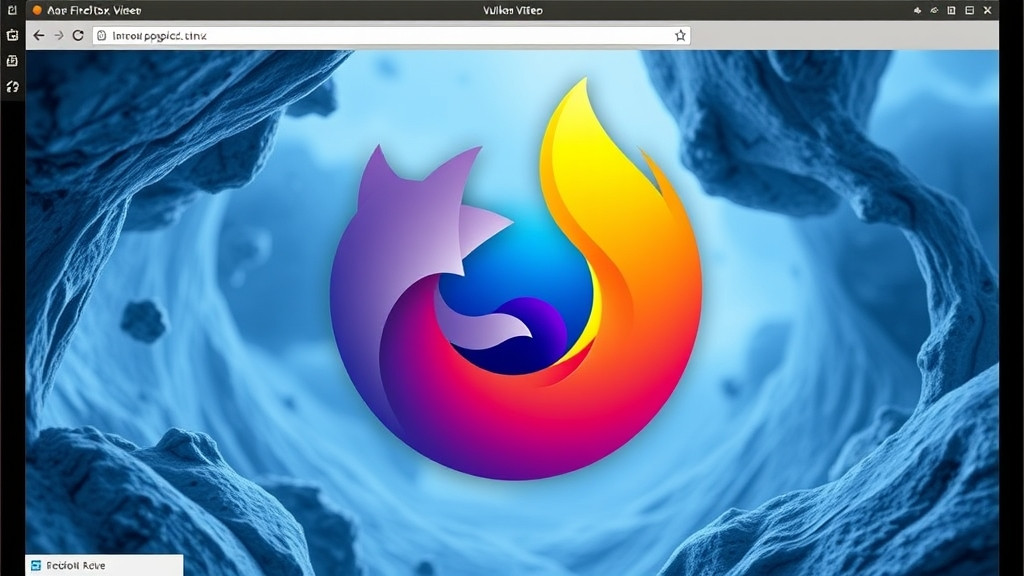
Task: Click the 'Vulkan Video' window title text
Action: click(513, 10)
